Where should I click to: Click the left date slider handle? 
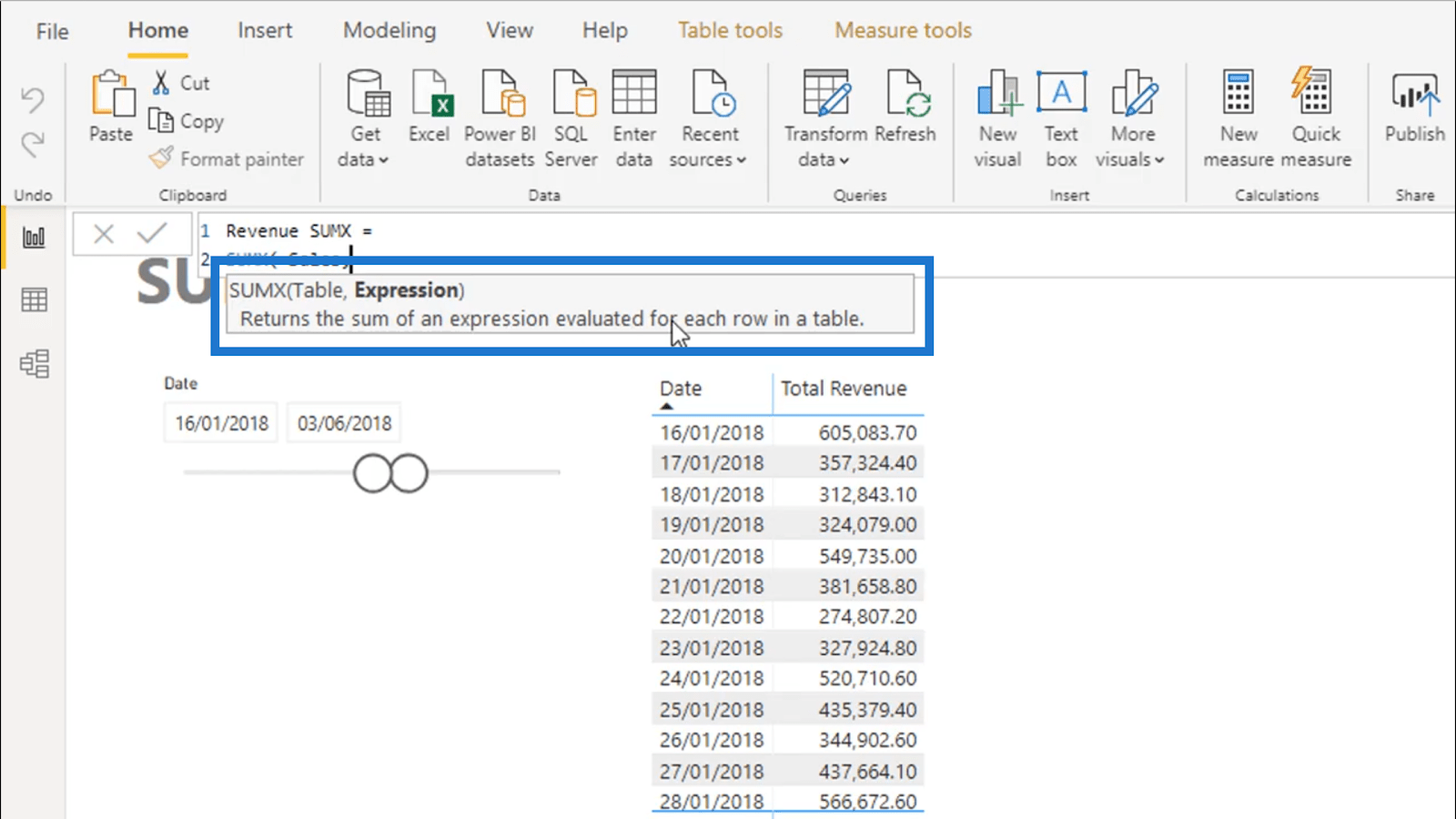[x=372, y=473]
